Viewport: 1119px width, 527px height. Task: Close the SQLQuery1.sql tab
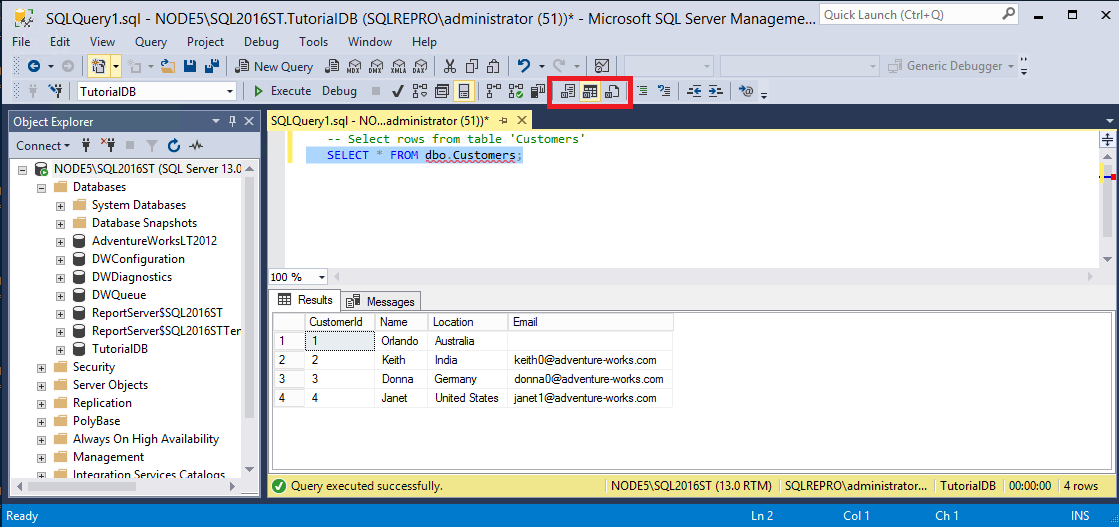click(x=522, y=121)
